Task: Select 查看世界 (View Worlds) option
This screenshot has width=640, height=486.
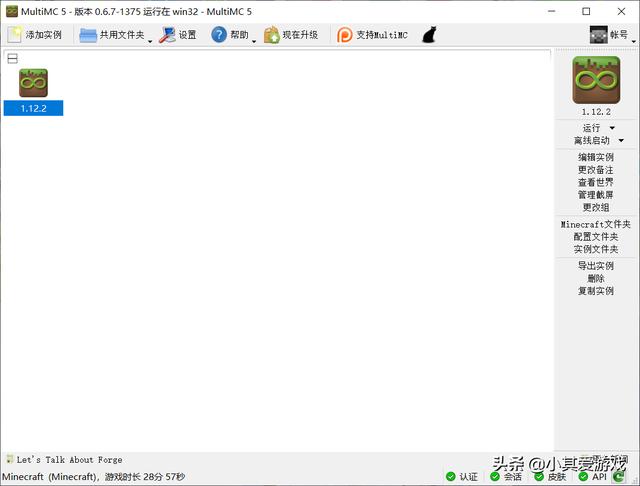Action: point(596,183)
